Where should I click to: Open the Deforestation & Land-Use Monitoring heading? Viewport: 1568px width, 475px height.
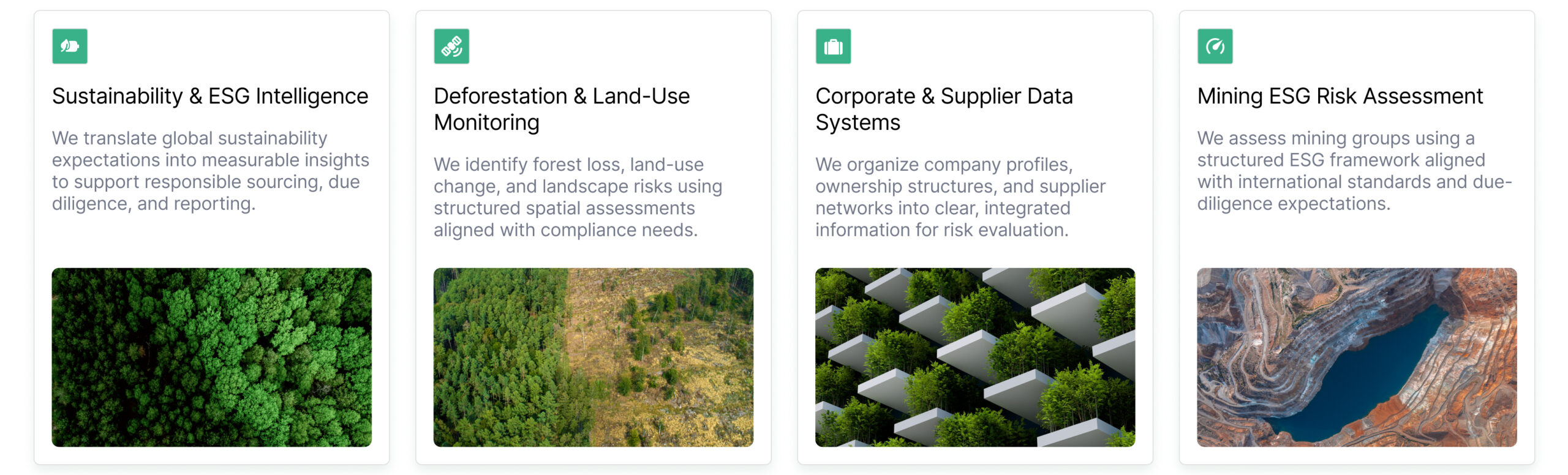click(561, 109)
